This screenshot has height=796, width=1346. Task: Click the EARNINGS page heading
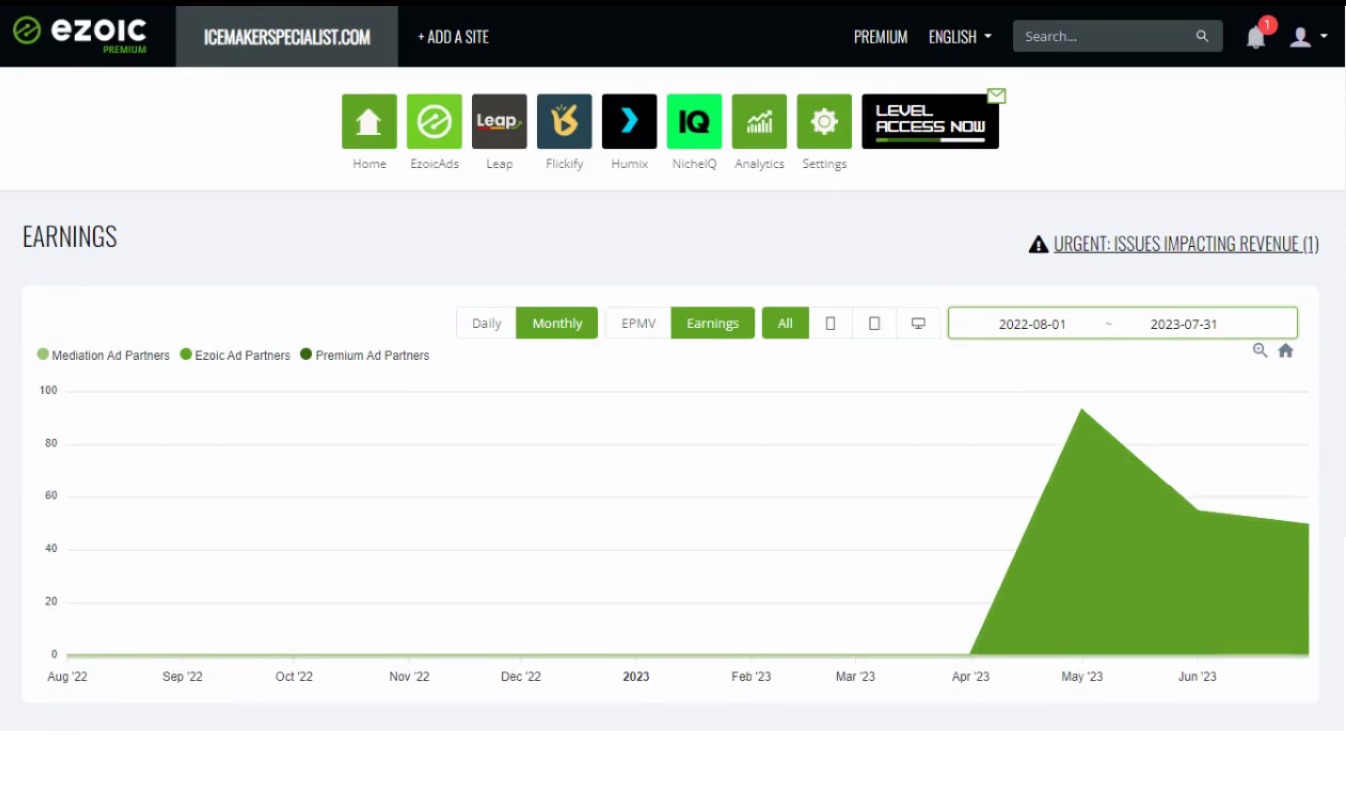[70, 237]
